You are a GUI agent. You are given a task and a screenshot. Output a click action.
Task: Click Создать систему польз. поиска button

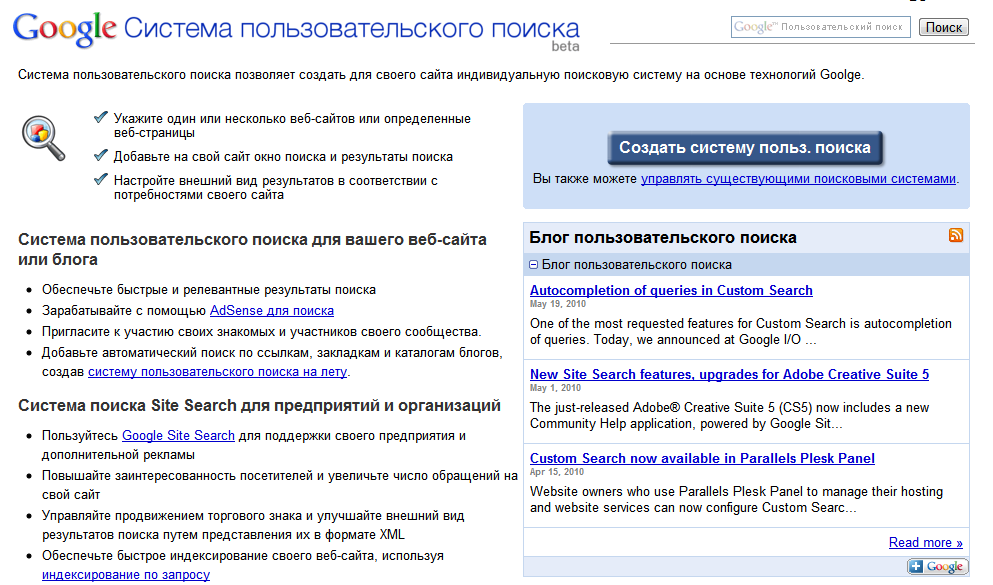[745, 148]
